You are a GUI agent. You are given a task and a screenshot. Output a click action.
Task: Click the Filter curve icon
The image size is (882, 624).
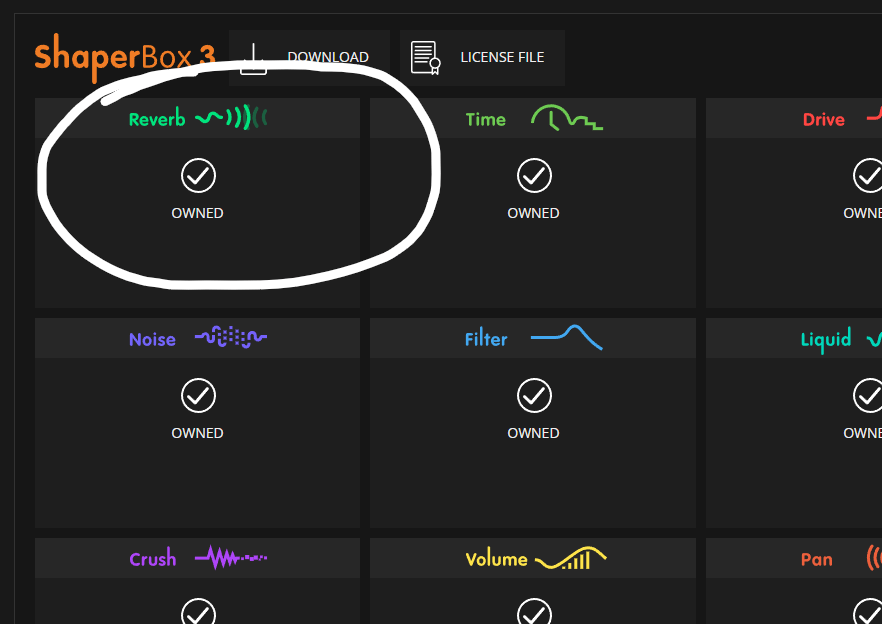[x=566, y=337]
